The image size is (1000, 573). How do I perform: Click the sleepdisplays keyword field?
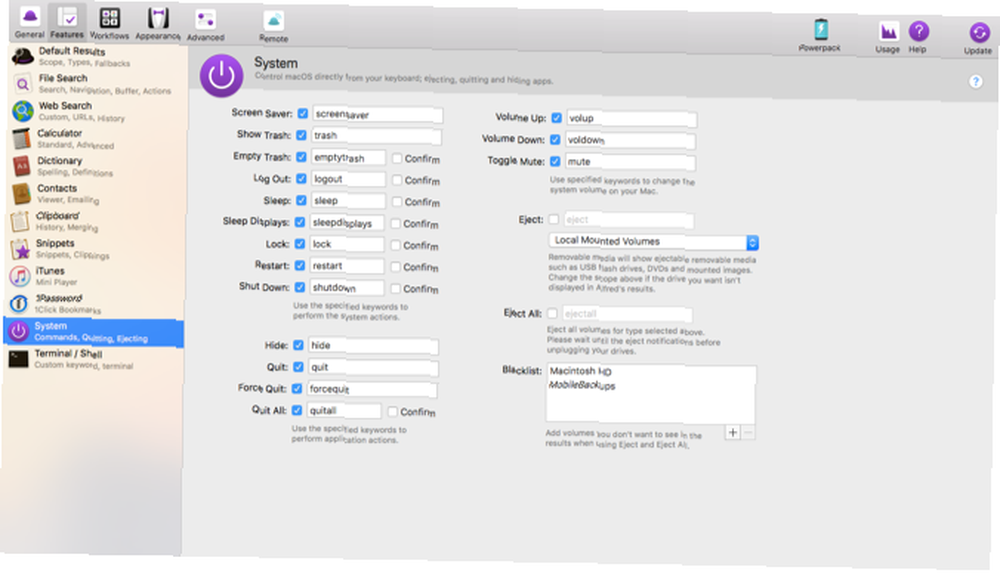coord(347,223)
